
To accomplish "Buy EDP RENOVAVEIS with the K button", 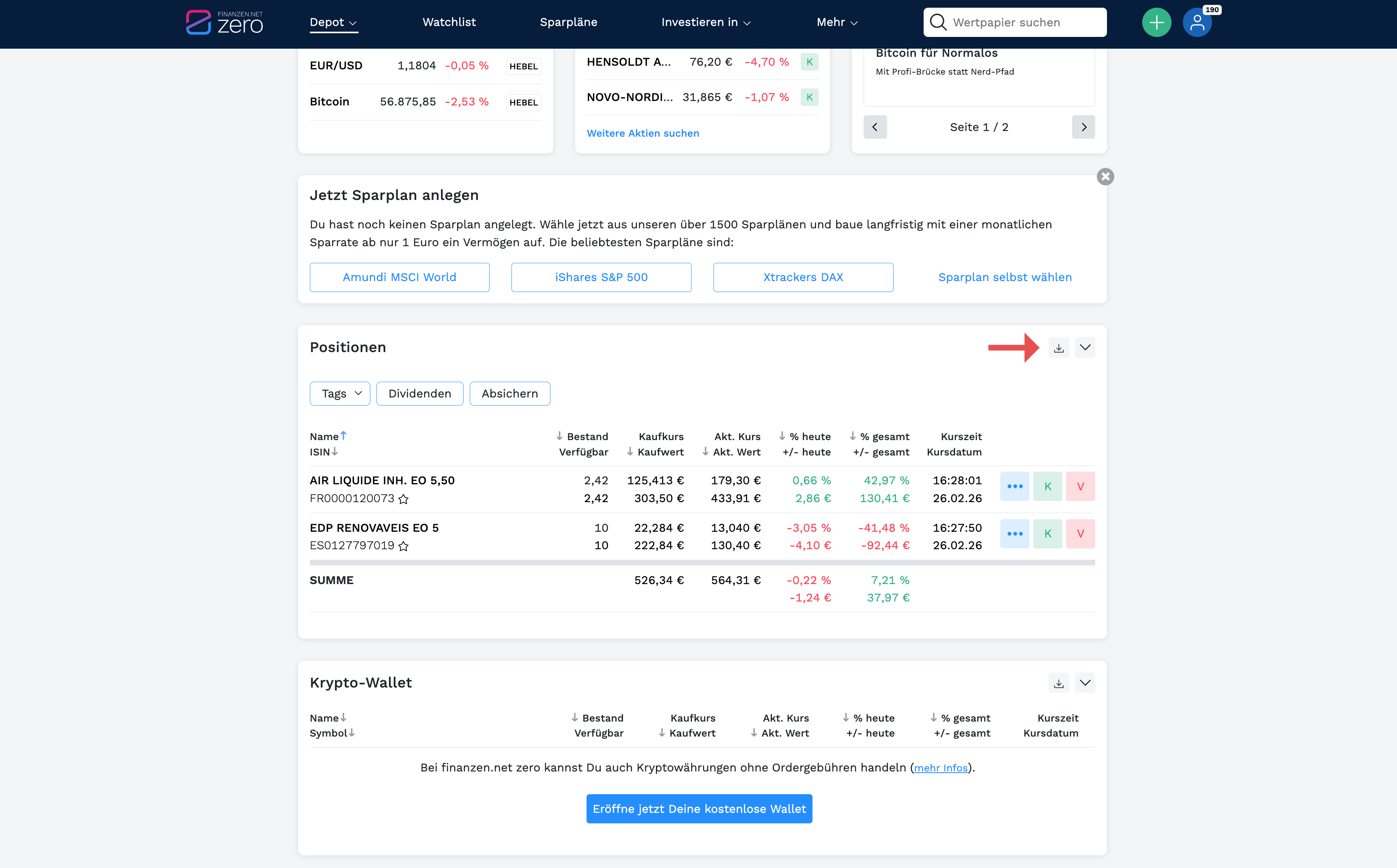I will point(1047,534).
